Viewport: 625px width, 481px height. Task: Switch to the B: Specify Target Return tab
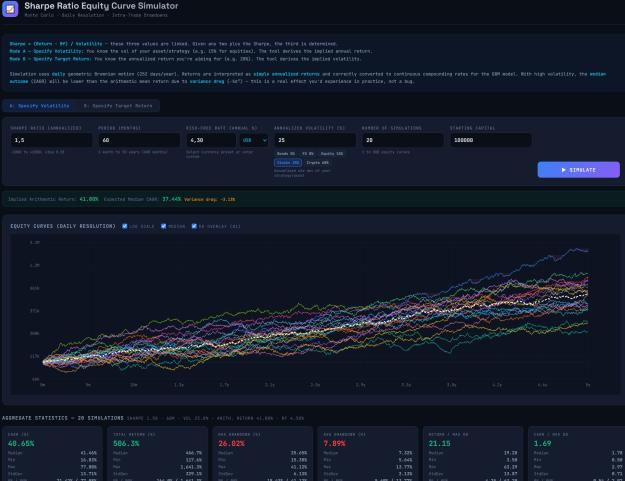point(118,106)
